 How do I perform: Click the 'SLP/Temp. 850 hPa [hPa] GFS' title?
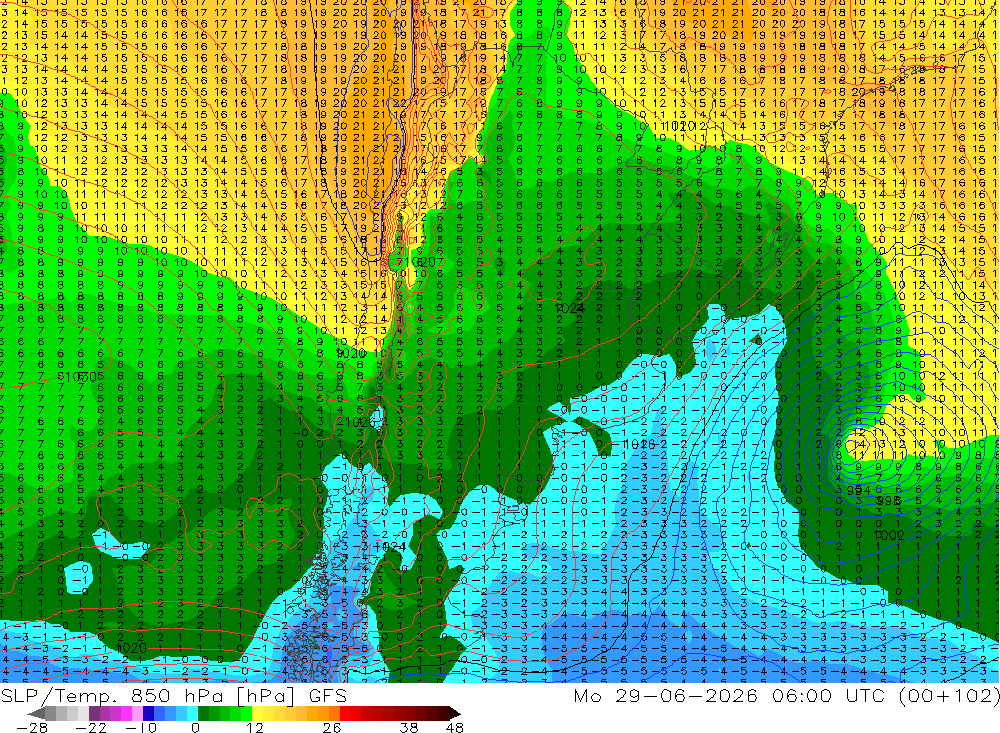click(x=173, y=695)
